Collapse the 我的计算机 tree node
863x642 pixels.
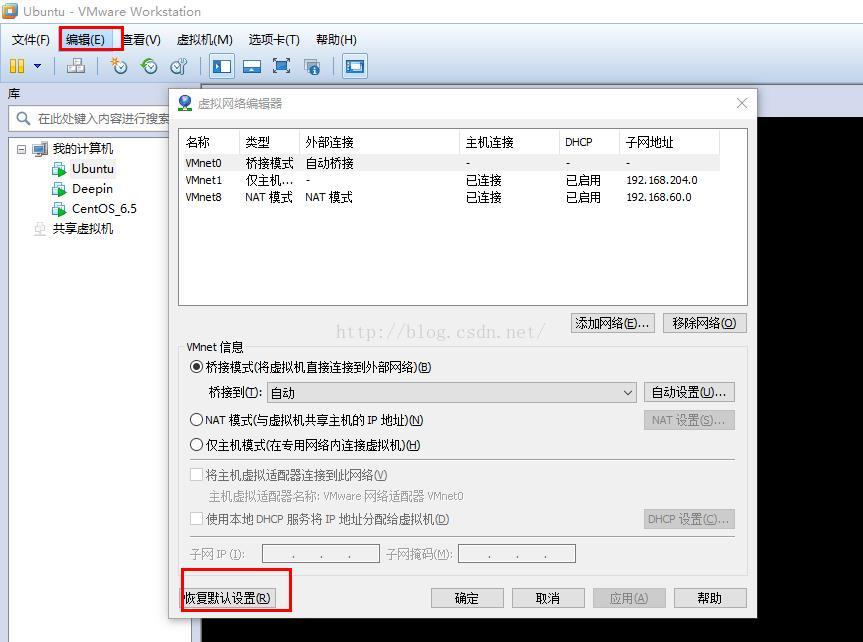[21, 149]
